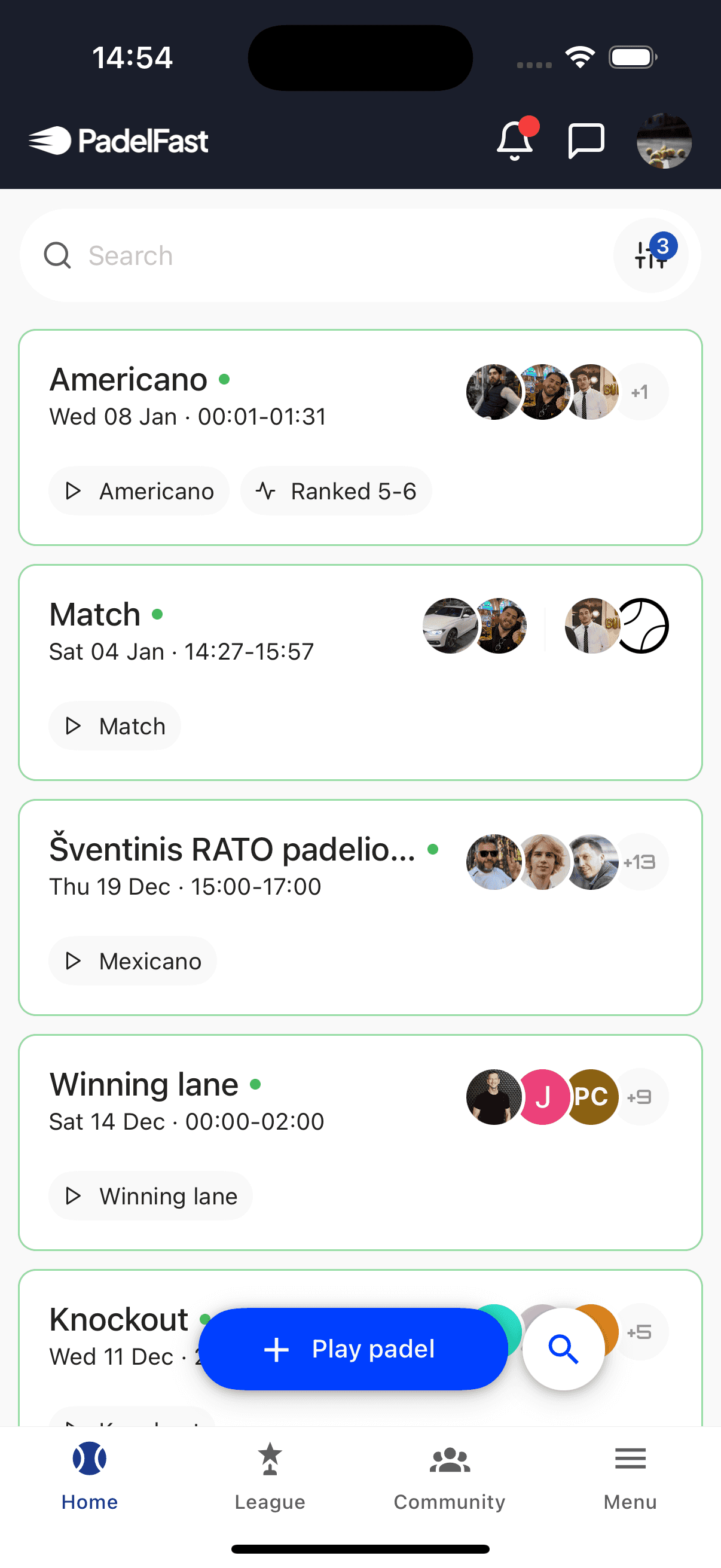Tap the Play padel button

(x=353, y=1349)
